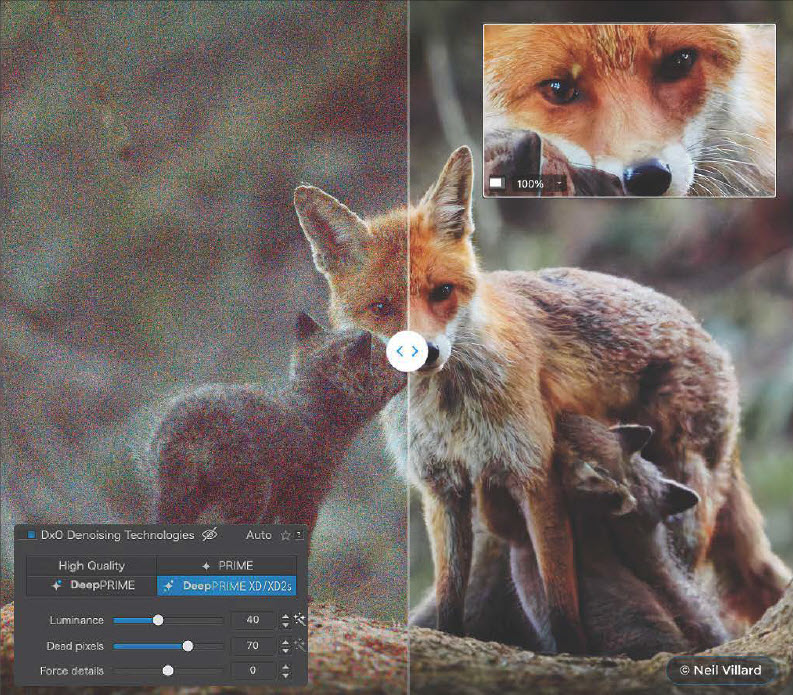Screen dimensions: 793x695
Task: Click the crossed-out eye preview icon
Action: click(x=209, y=535)
